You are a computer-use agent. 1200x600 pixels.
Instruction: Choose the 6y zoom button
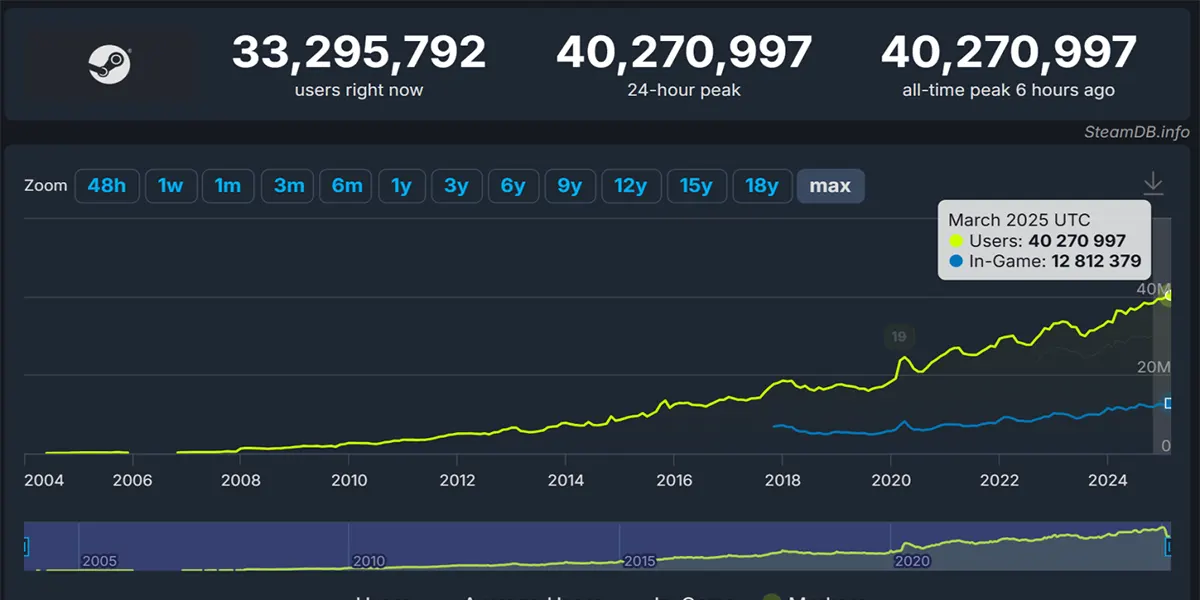[513, 186]
